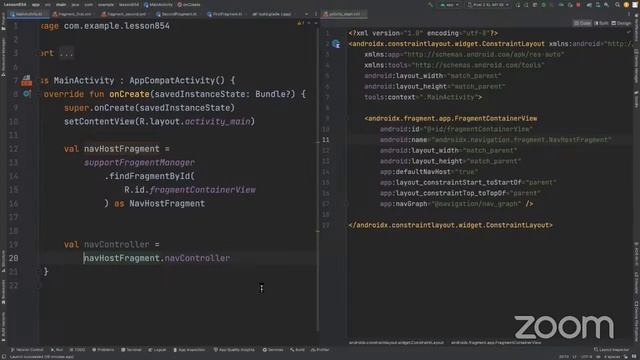Viewport: 640px width, 360px height.
Task: Click ConstraintLayout in XML breadcrumb bar
Action: point(396,342)
